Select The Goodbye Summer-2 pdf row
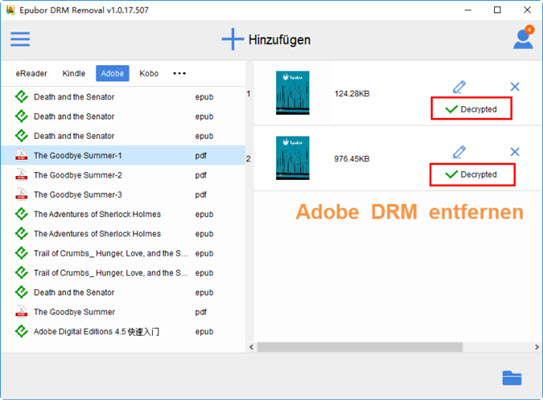The height and width of the screenshot is (400, 543). (x=123, y=175)
